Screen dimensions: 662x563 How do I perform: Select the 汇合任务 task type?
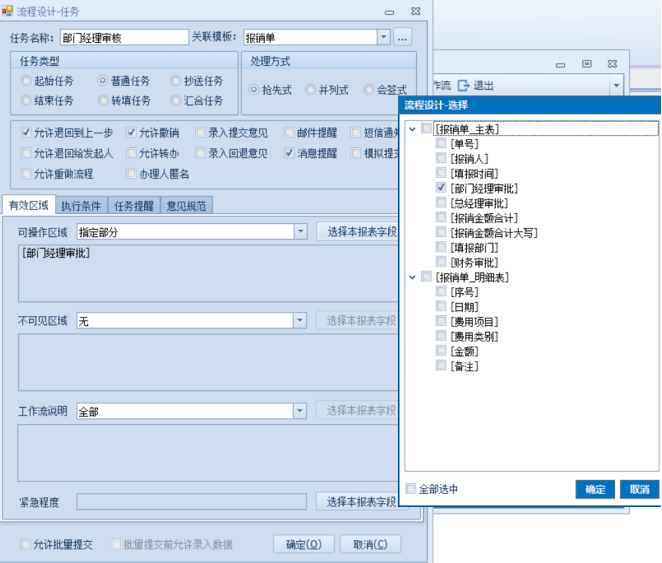[176, 100]
